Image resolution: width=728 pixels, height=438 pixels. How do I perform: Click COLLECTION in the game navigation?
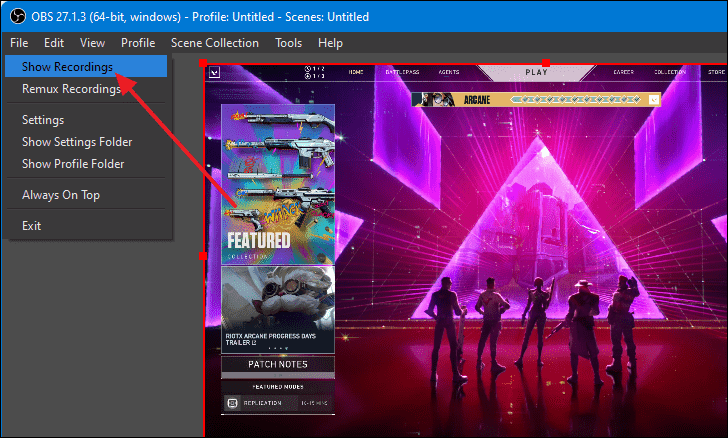670,72
